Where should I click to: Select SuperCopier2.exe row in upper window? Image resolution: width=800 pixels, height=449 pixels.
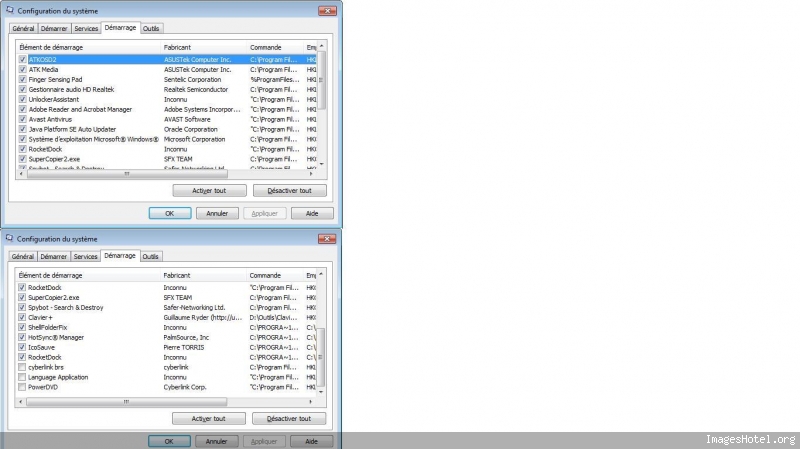click(x=167, y=159)
